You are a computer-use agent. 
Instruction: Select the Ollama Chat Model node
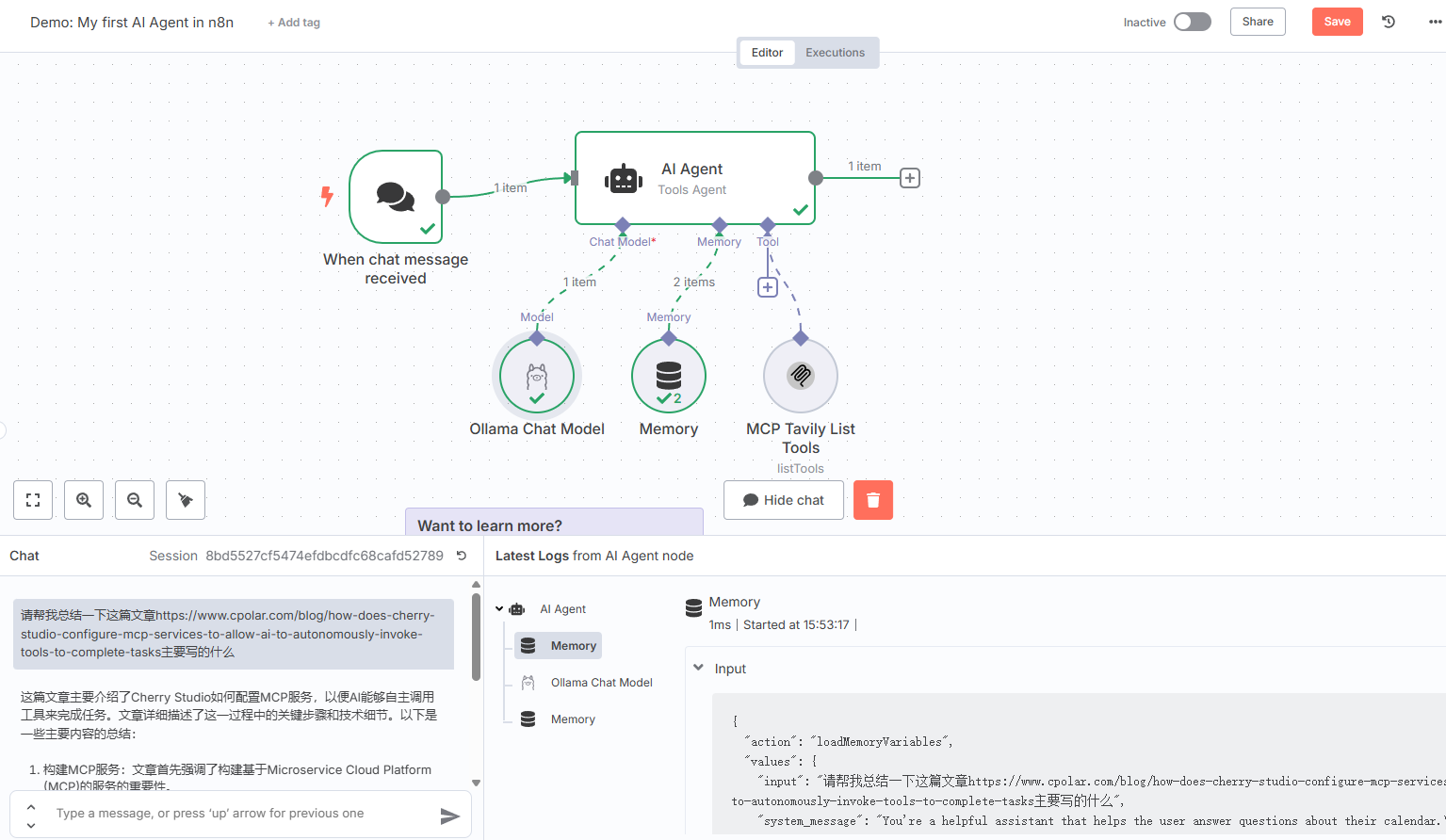[537, 376]
